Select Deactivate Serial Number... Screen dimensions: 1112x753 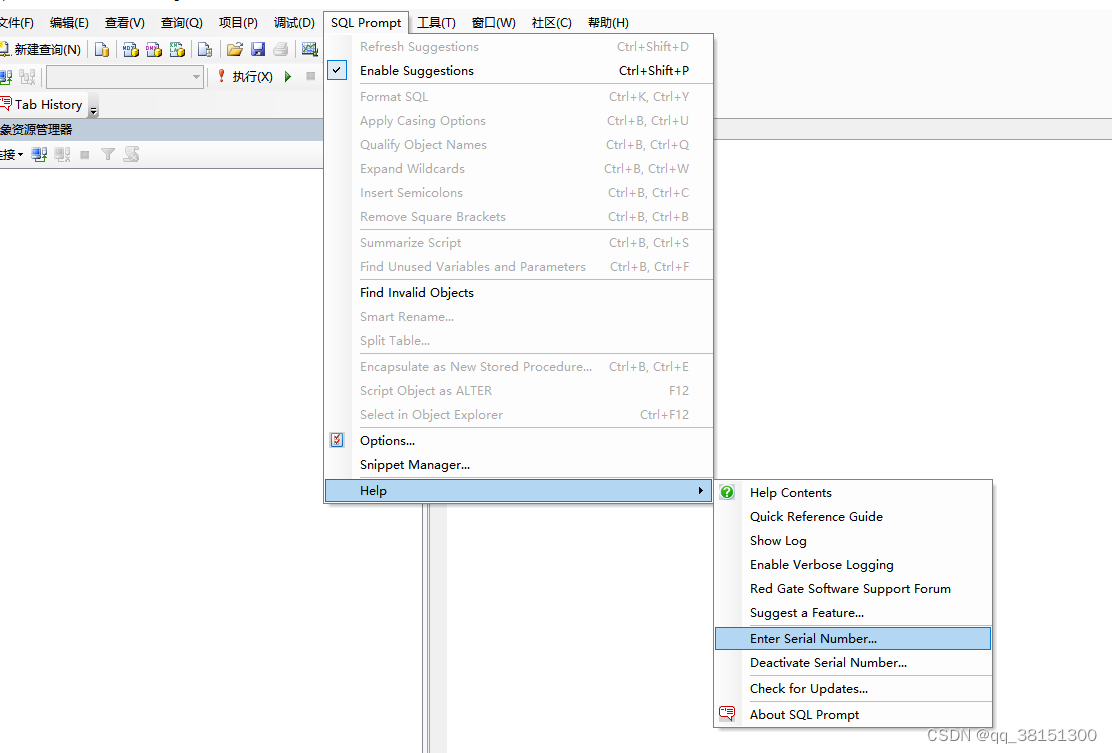click(x=828, y=663)
